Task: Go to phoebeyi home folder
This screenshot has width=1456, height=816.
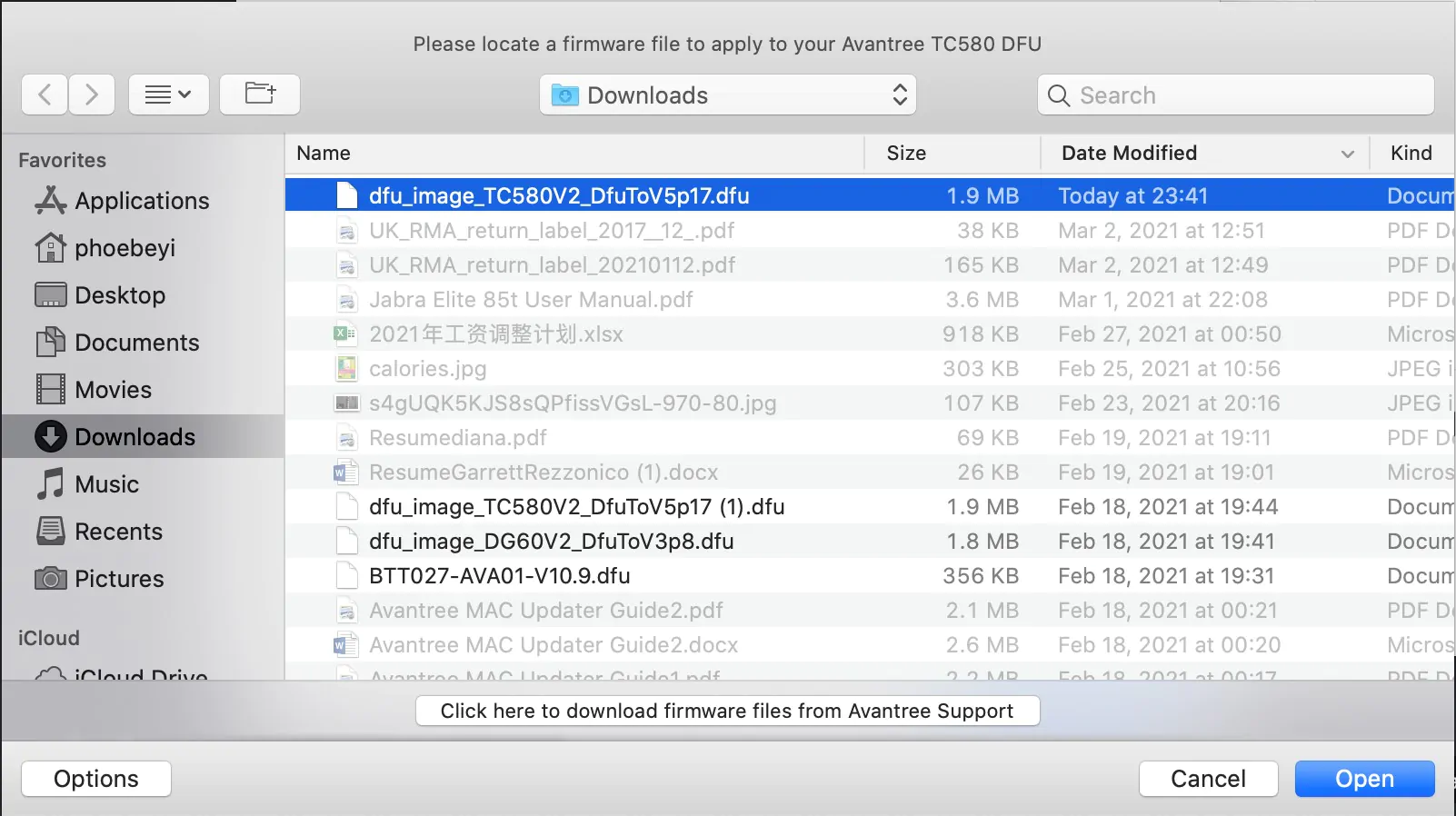Action: pyautogui.click(x=125, y=248)
